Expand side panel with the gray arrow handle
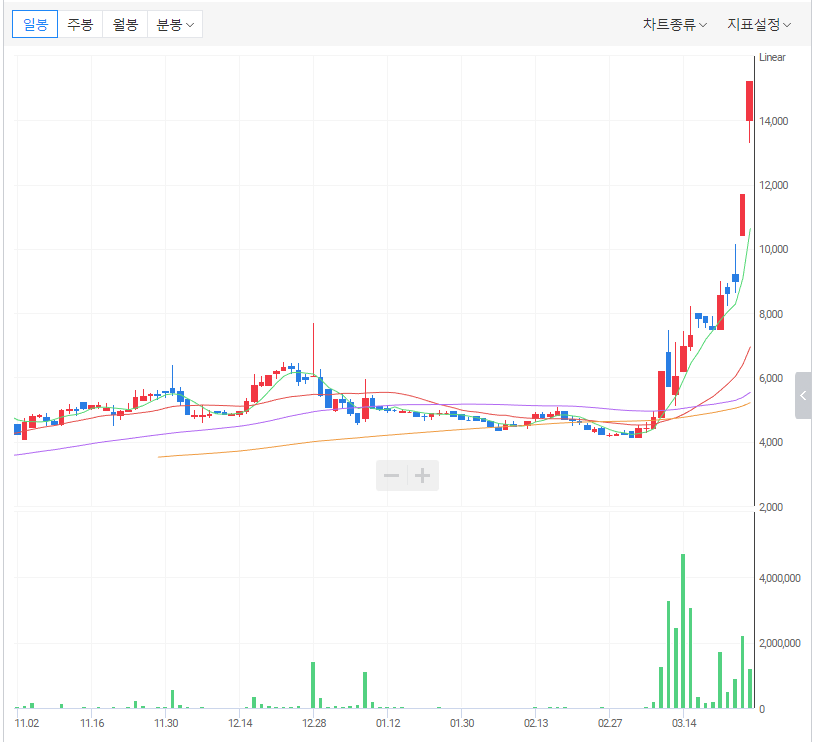 tap(803, 395)
